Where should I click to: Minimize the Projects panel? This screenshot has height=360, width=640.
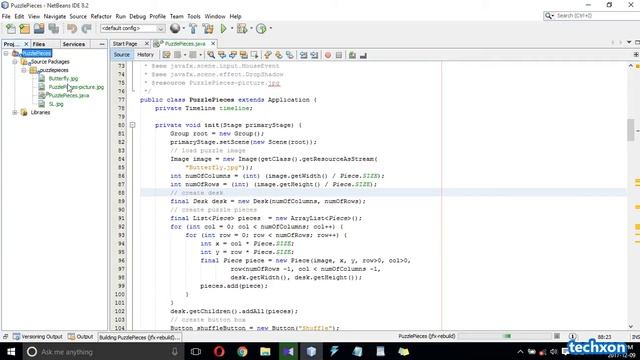[x=102, y=44]
